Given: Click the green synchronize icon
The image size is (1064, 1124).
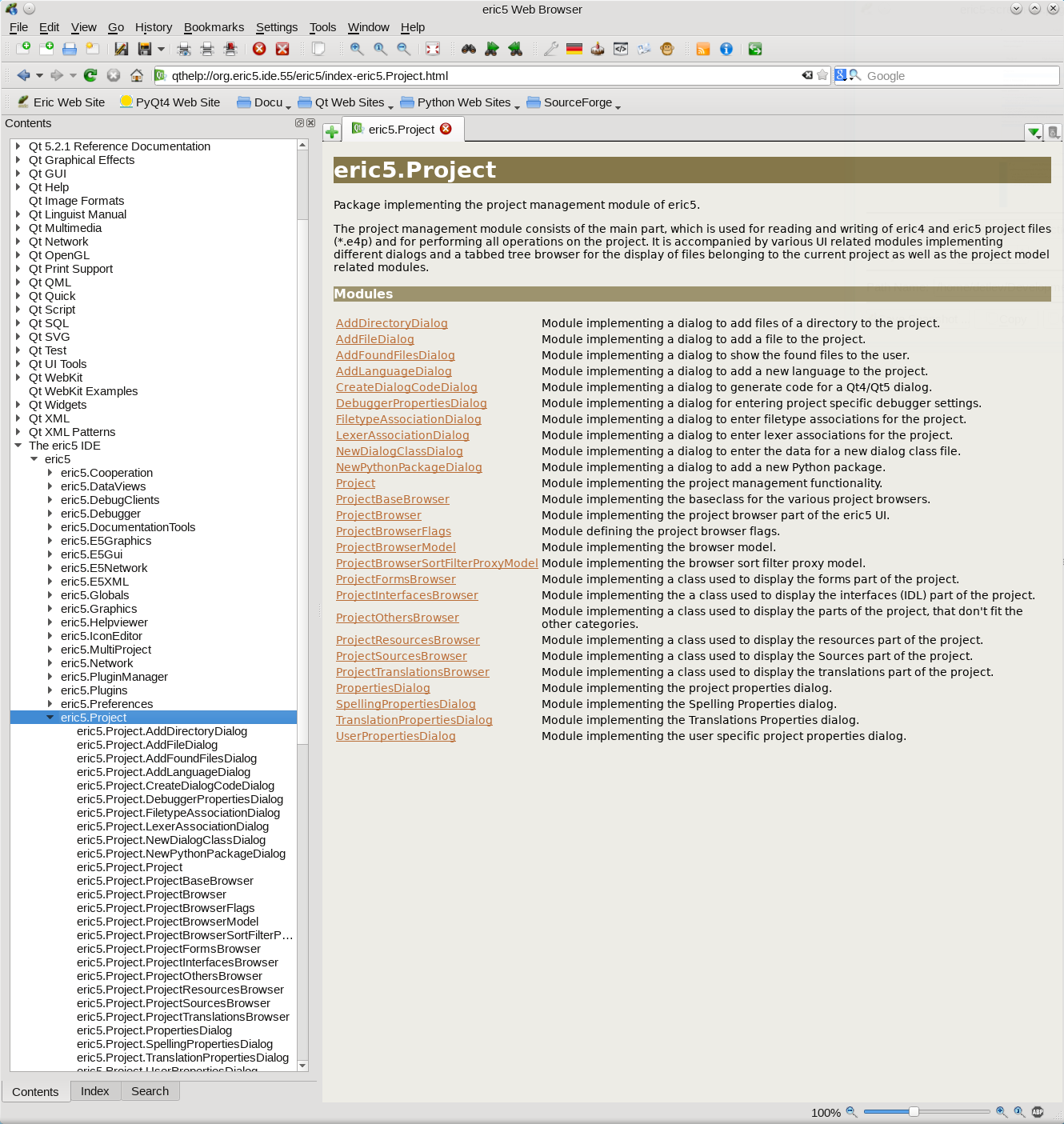Looking at the screenshot, I should point(755,49).
